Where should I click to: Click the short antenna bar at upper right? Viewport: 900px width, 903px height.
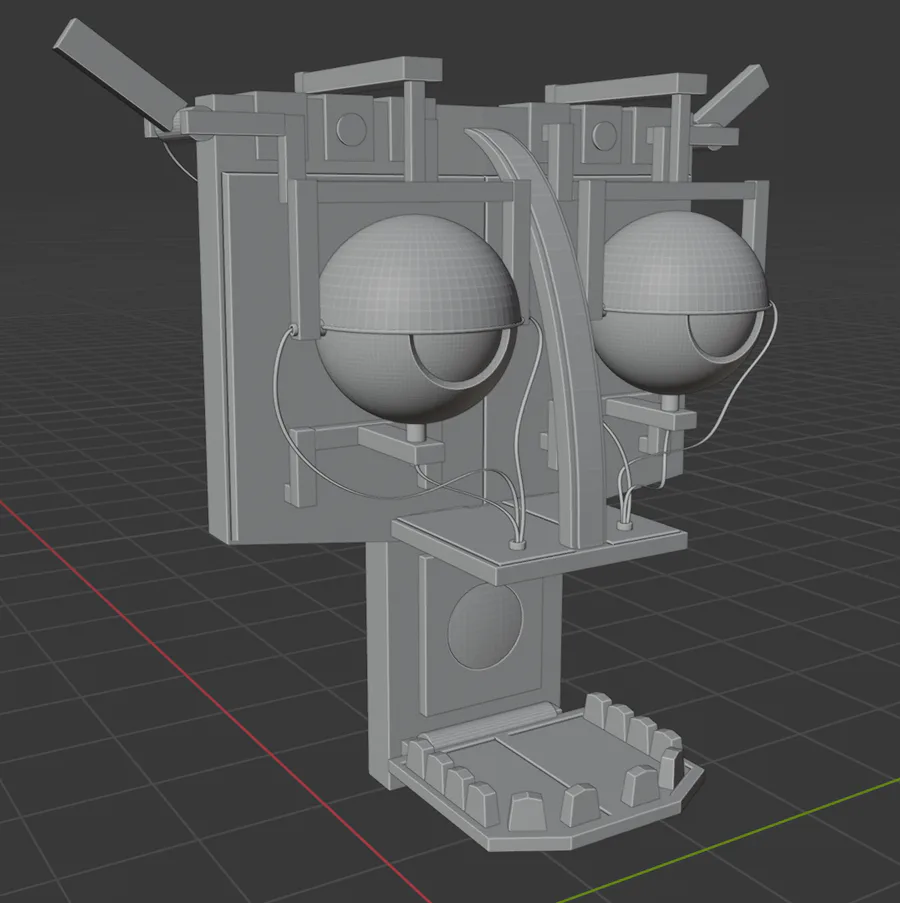click(731, 95)
